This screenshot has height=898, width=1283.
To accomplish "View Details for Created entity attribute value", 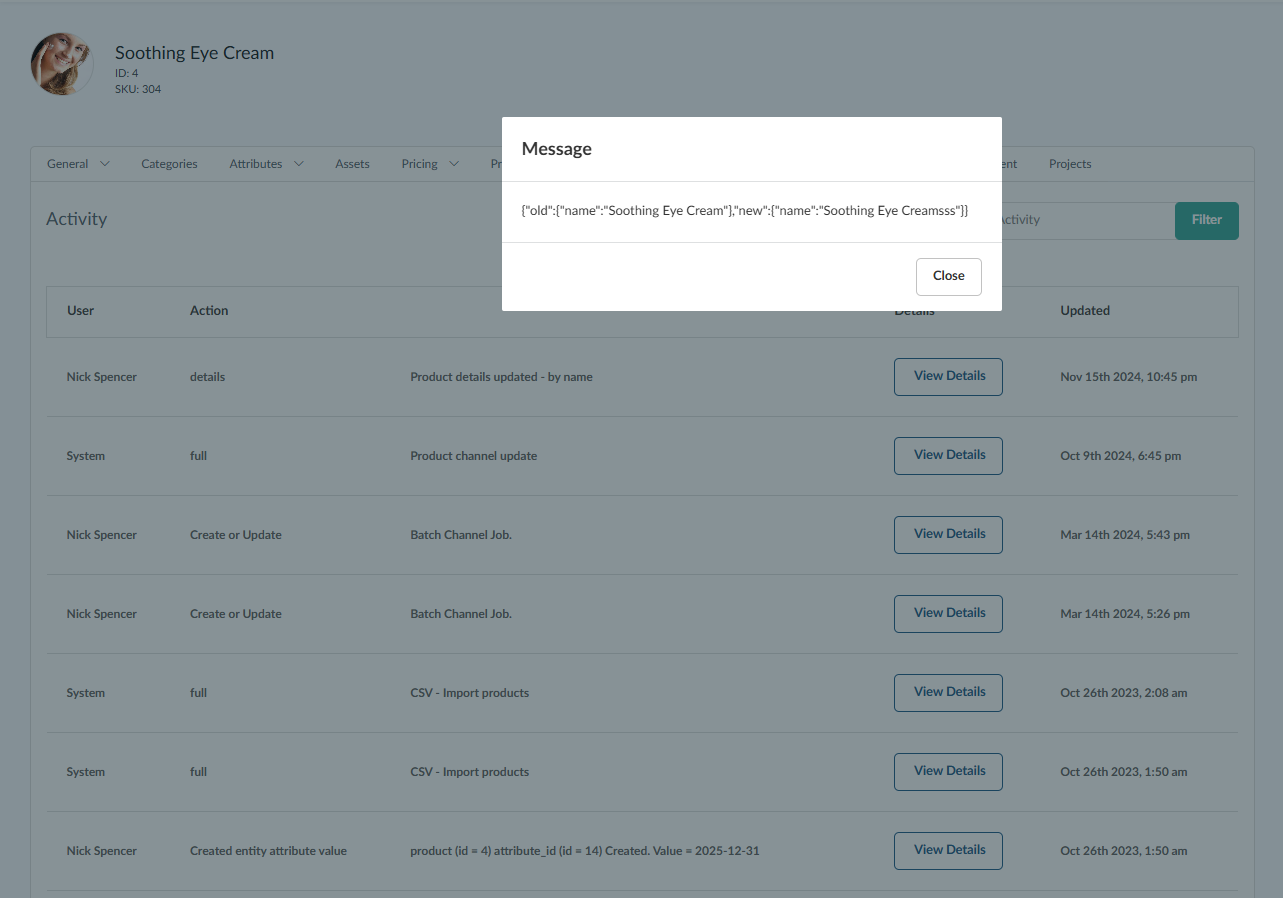I will (948, 851).
